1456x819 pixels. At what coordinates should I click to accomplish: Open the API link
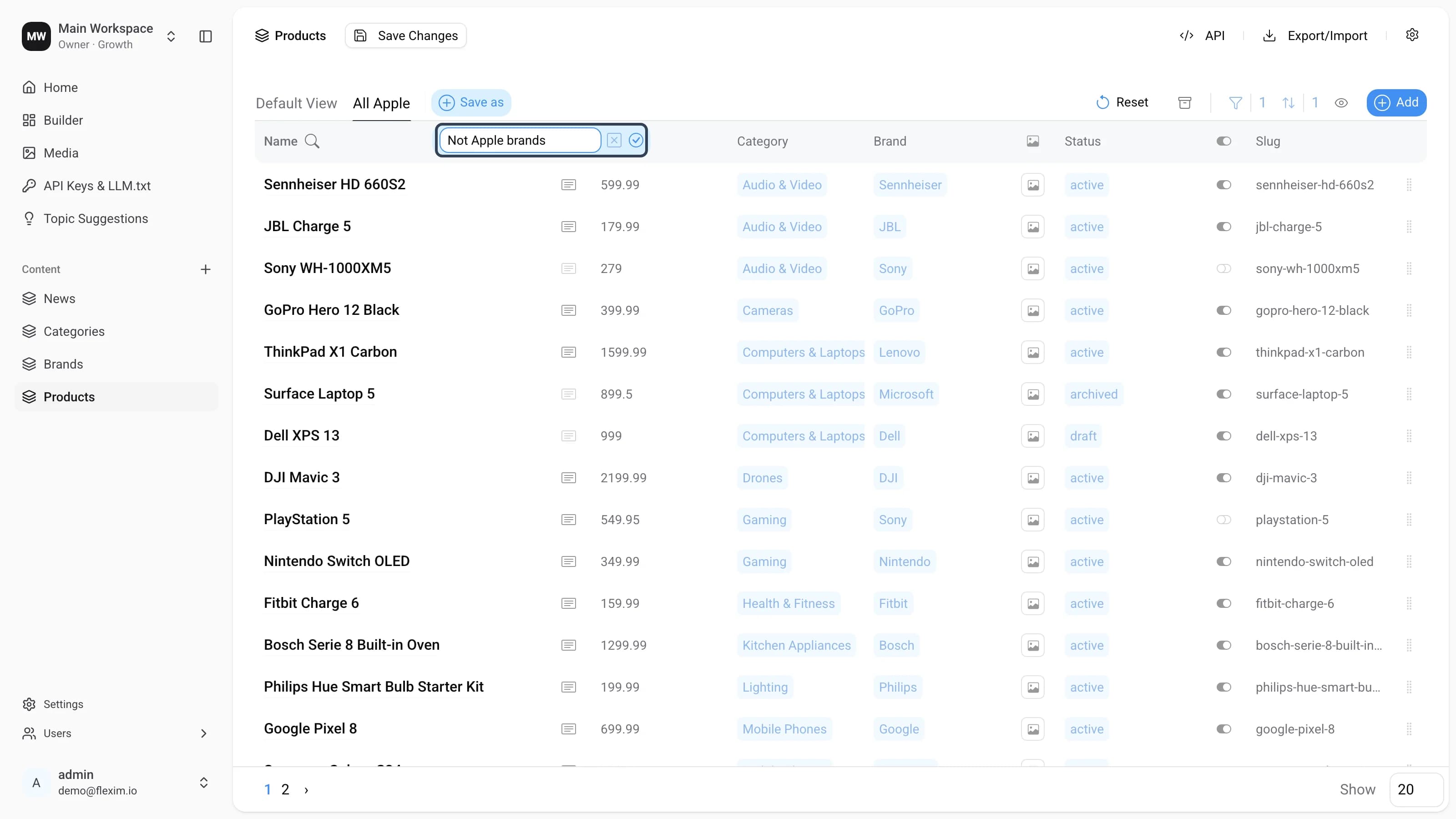pos(1202,35)
